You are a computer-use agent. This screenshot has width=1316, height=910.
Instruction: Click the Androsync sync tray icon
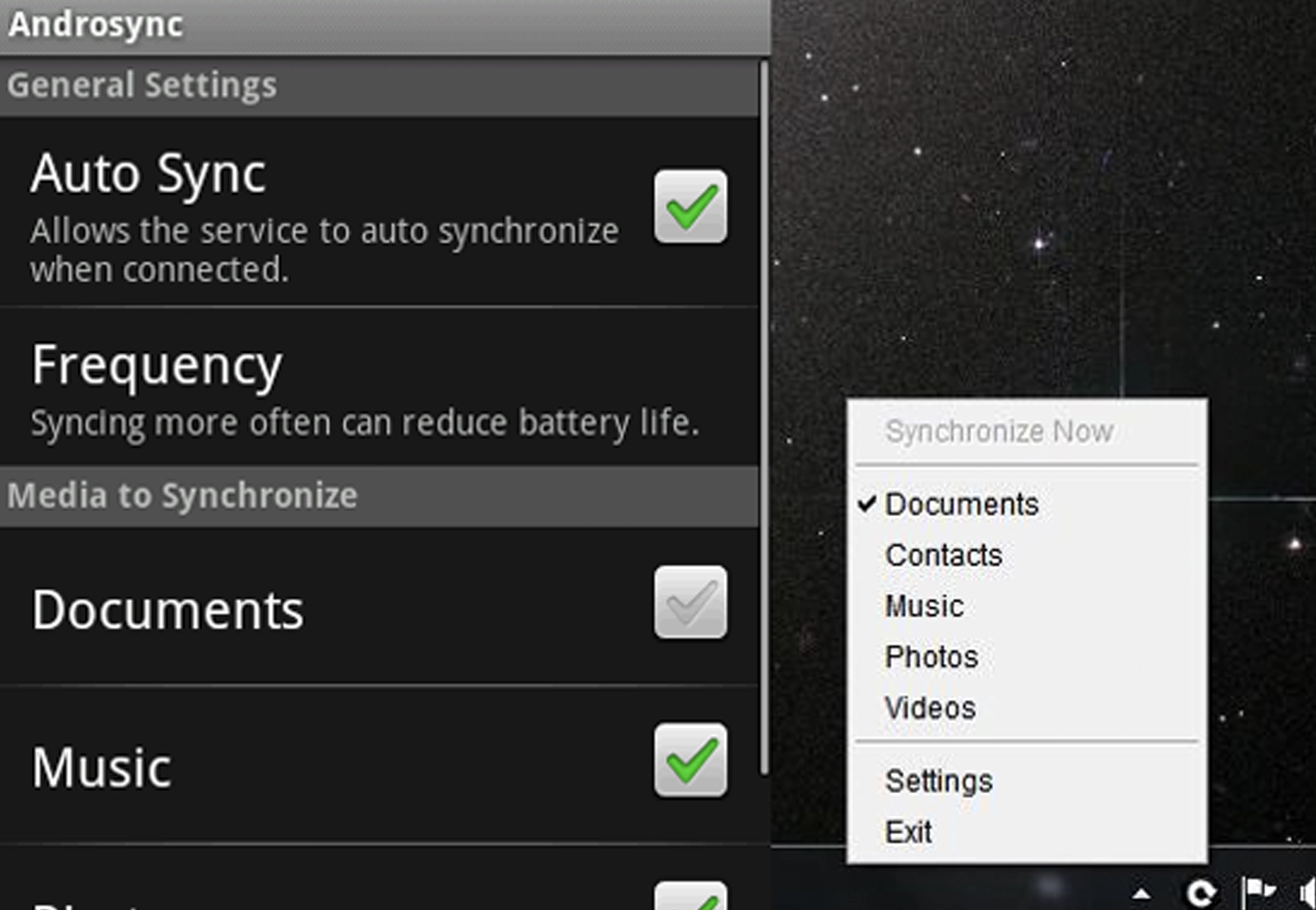1201,893
